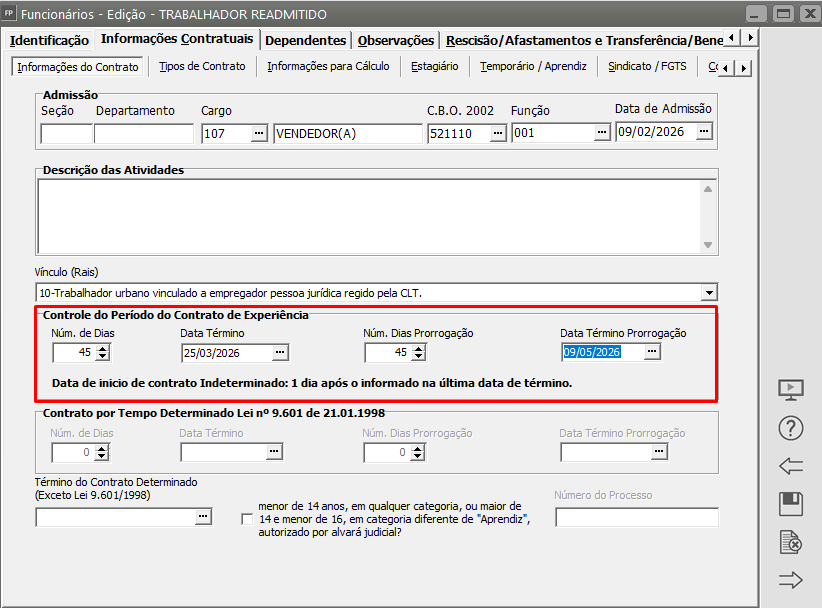Open the Tipos de Contrato sub-tab
Screen dimensions: 822x608
point(202,67)
